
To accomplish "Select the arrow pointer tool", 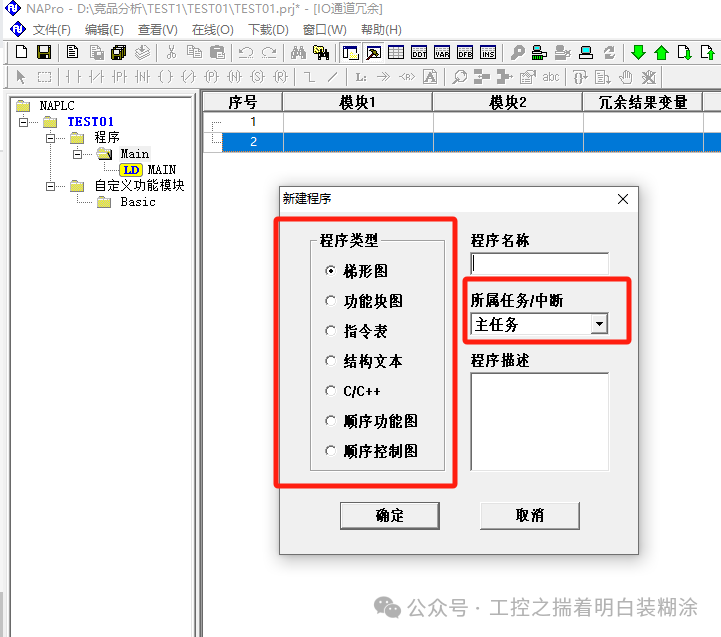I will tap(21, 77).
